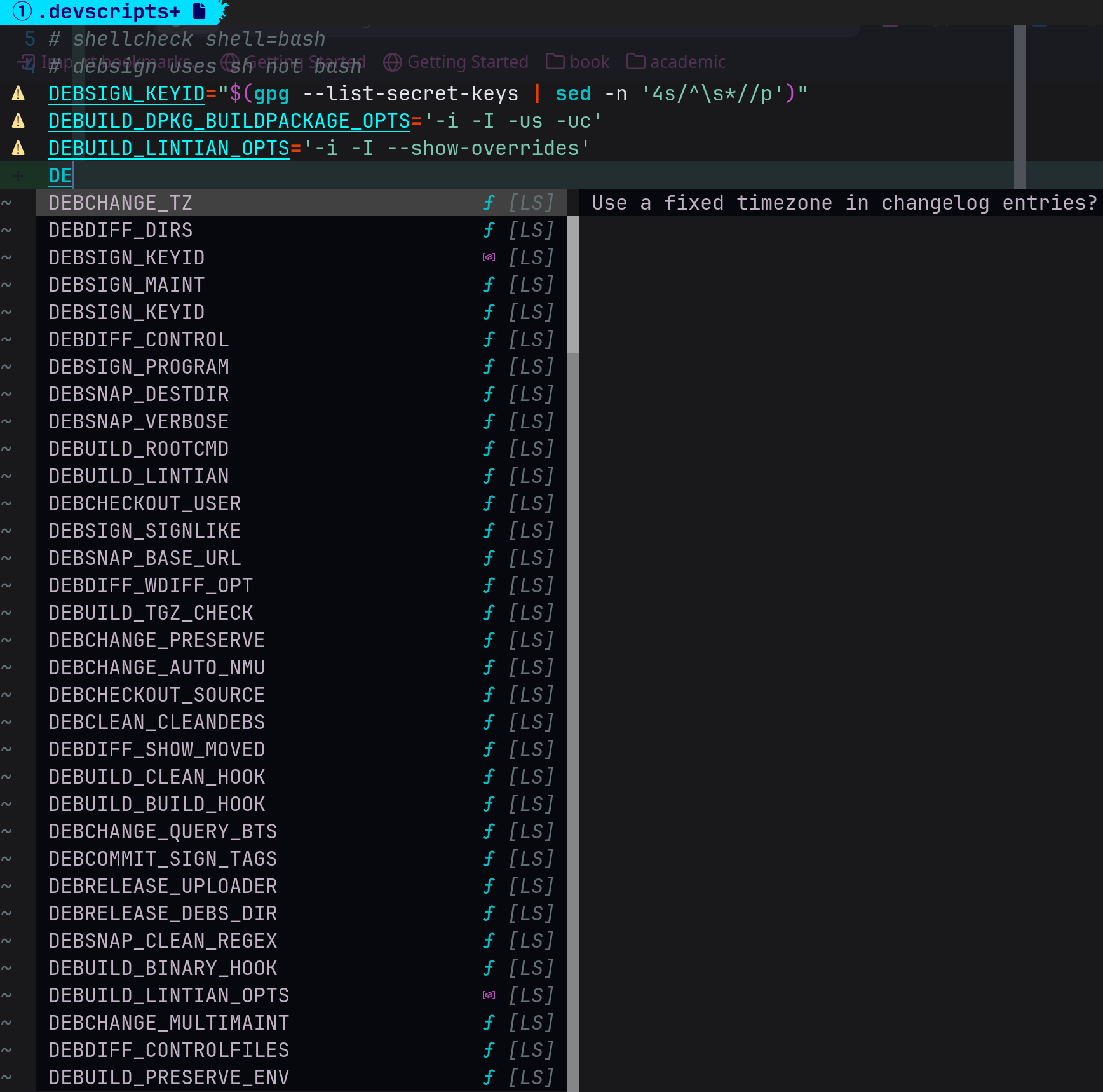Click the warning icon beside DEBUILD_LINTIAN_OPTS line
The height and width of the screenshot is (1092, 1103).
(x=18, y=148)
